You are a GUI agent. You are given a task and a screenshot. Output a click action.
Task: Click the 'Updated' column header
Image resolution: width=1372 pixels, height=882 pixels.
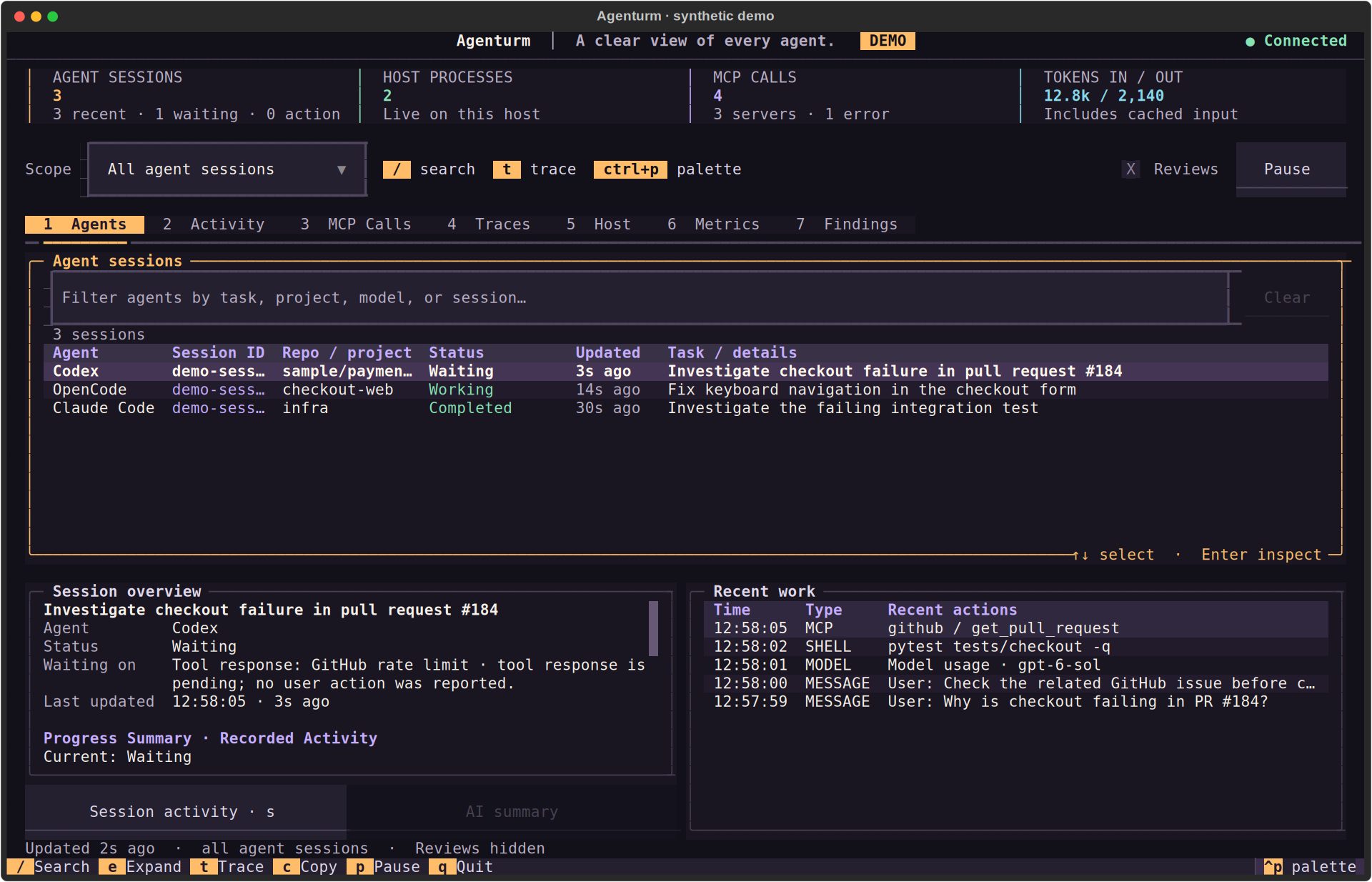coord(608,353)
